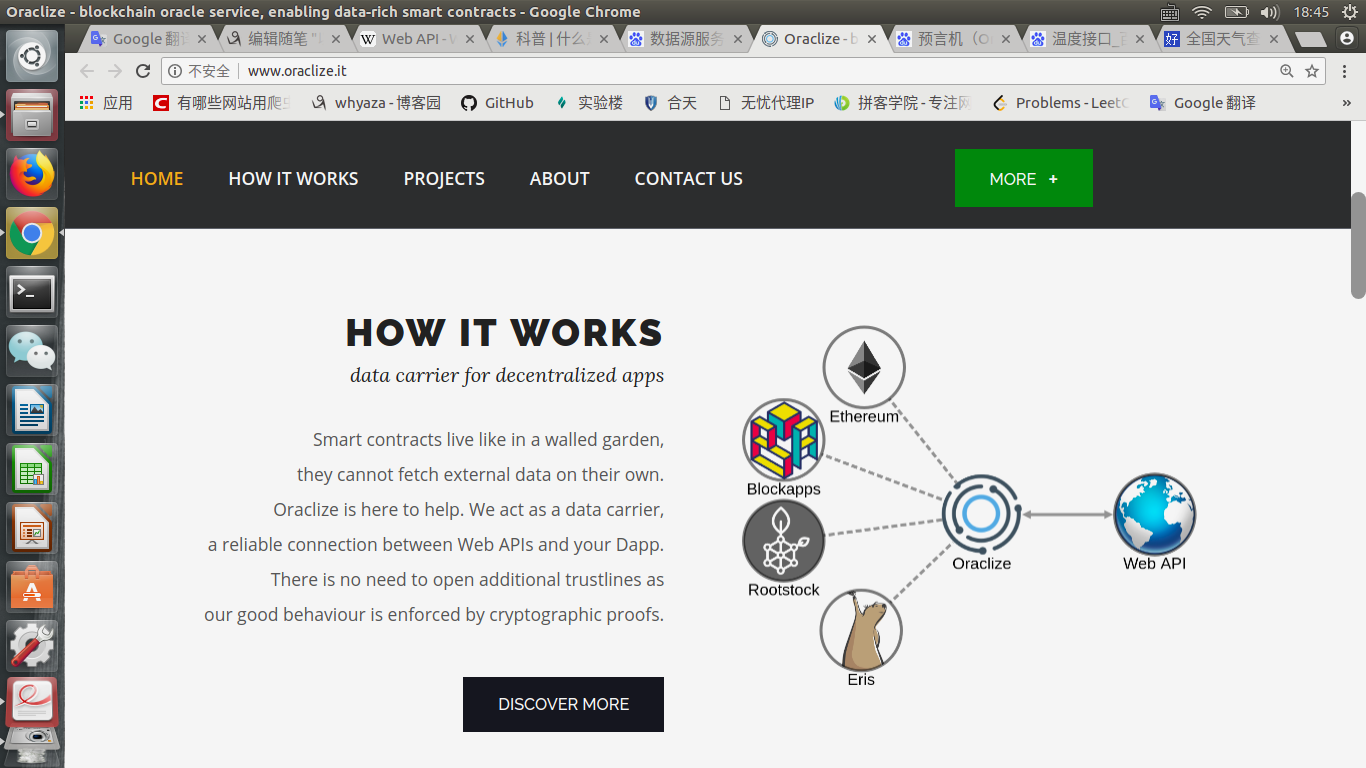Open the Problems - LeetCode bookmark

click(1060, 103)
